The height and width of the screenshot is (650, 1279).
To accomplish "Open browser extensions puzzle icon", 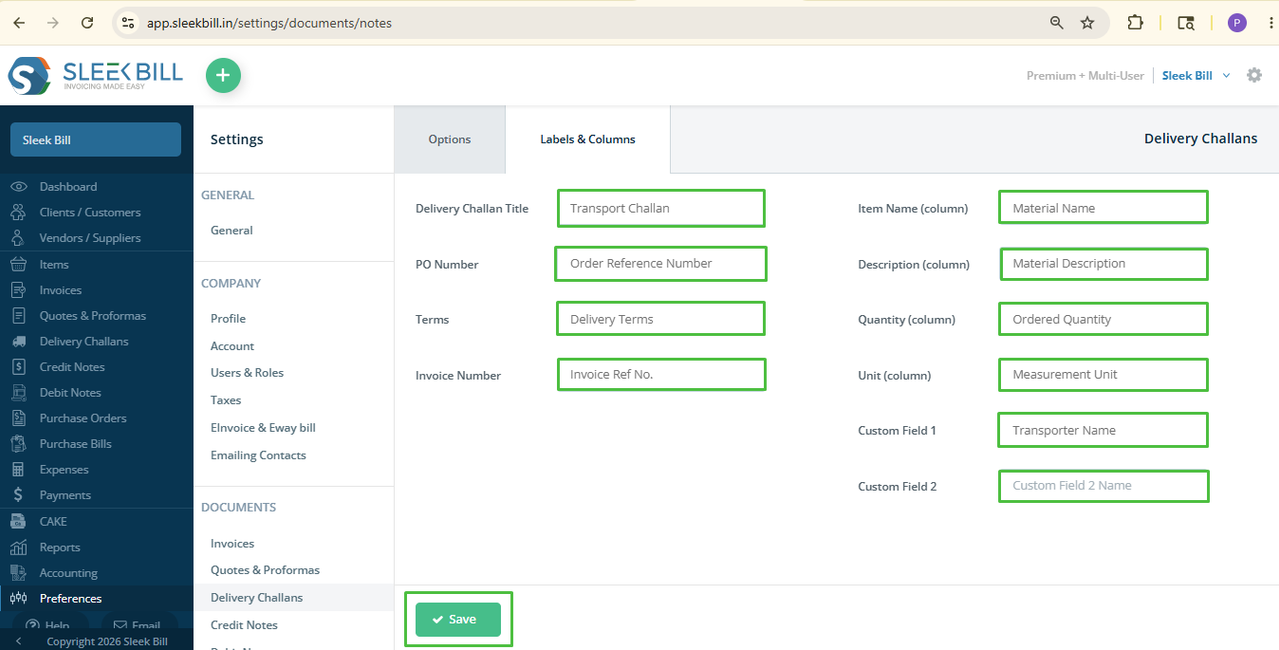I will tap(1135, 22).
